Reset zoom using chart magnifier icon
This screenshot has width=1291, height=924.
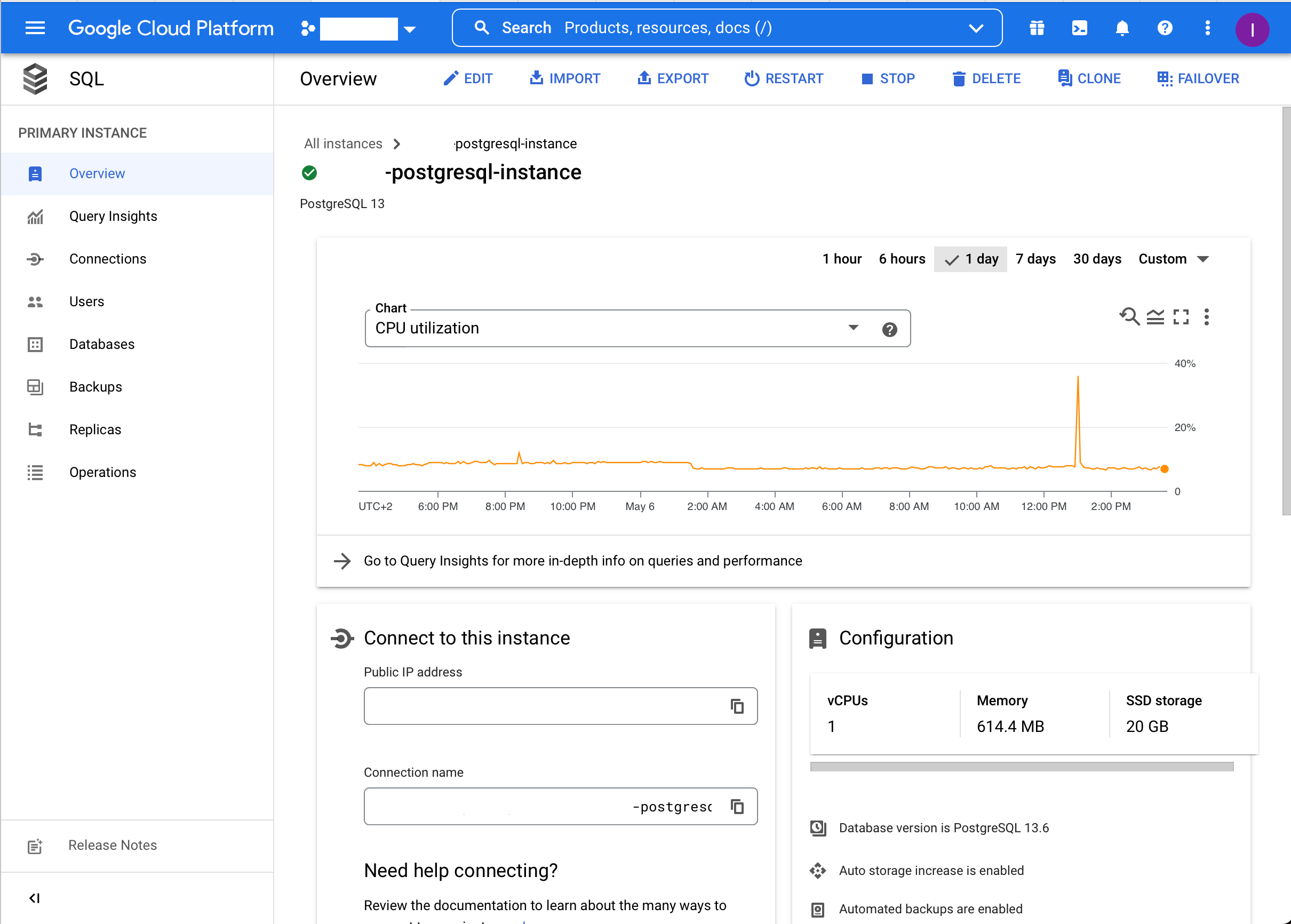(x=1129, y=316)
